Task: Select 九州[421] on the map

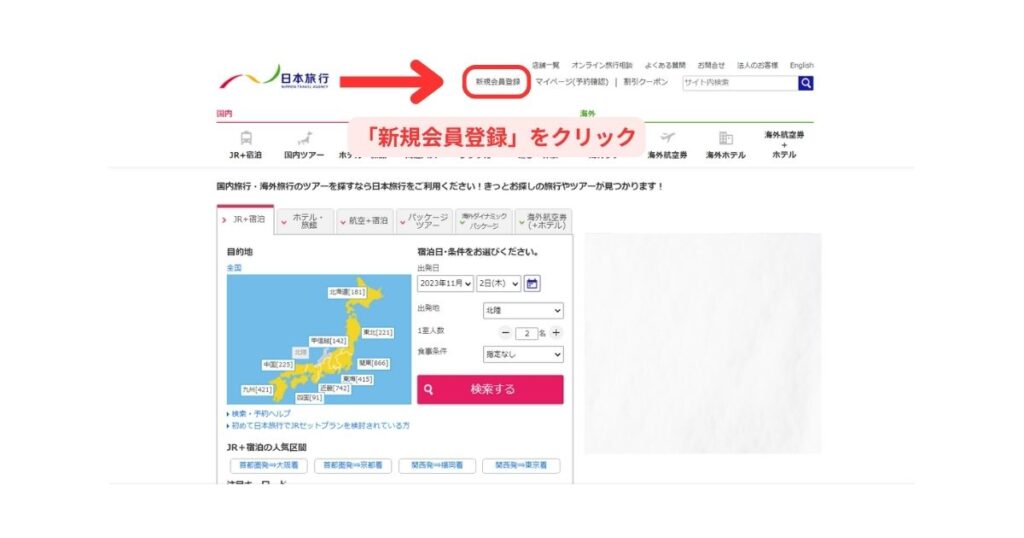Action: 257,389
